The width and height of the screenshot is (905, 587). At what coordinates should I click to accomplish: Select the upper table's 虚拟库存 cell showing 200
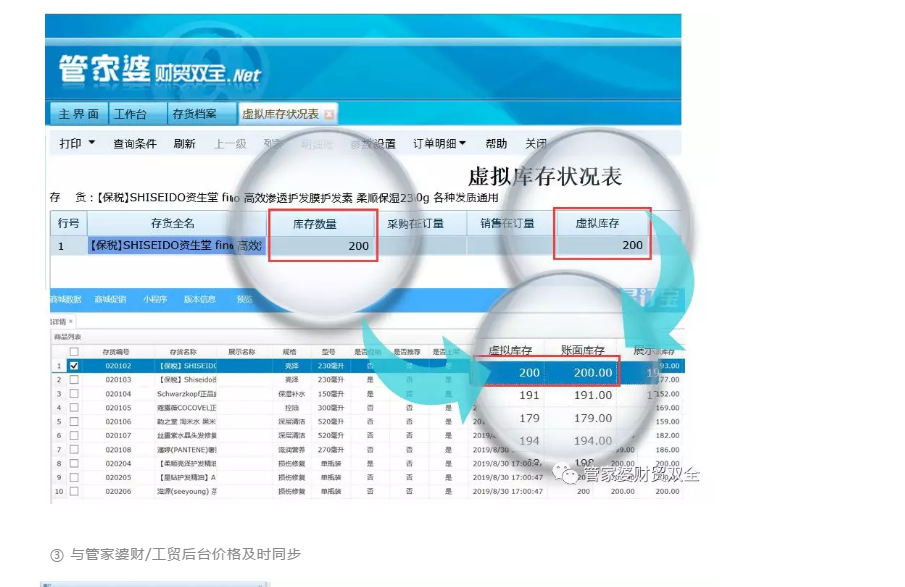[x=602, y=245]
